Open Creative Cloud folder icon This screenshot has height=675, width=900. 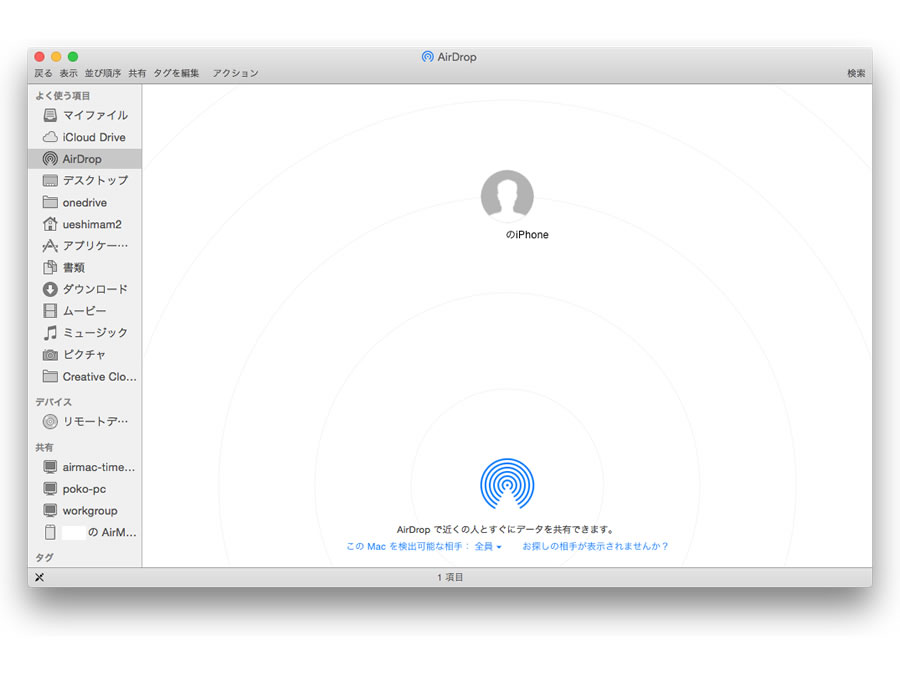point(51,377)
